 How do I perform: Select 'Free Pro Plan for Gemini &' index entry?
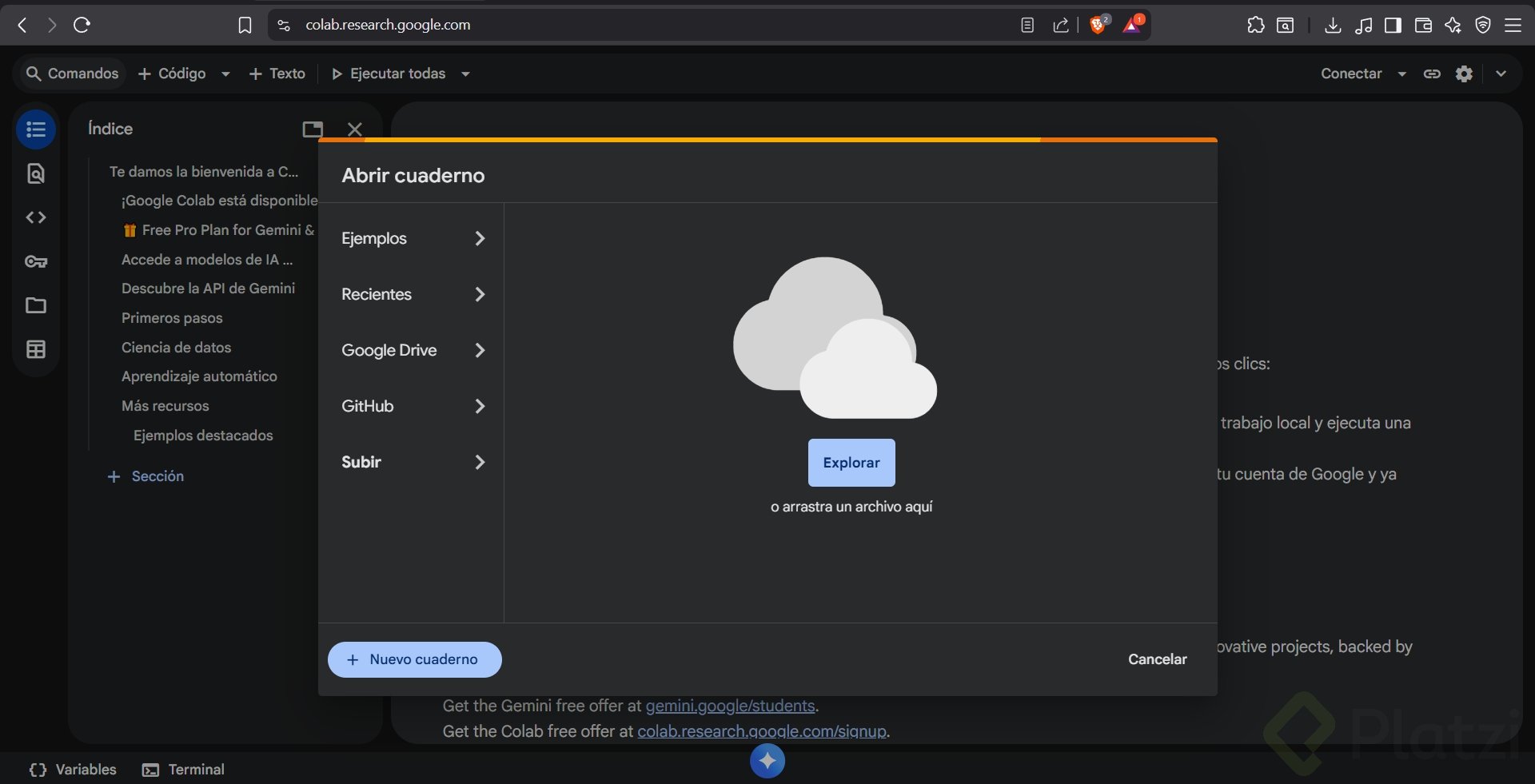click(x=219, y=230)
